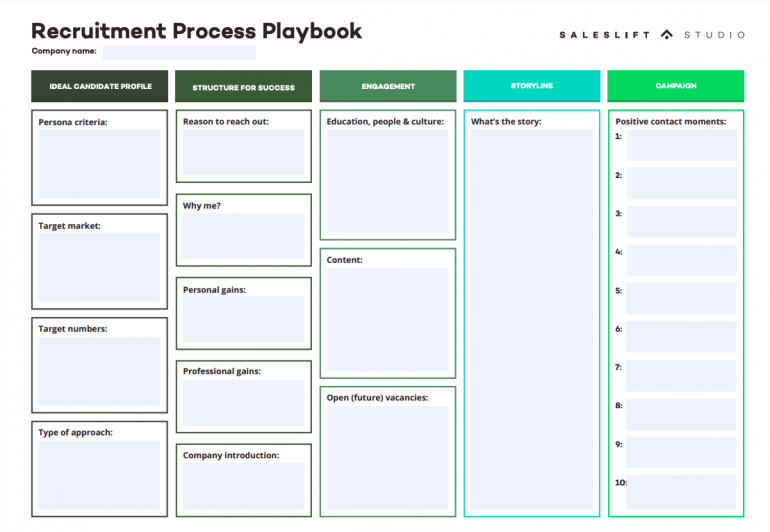Click the What's the story text area

[x=532, y=319]
